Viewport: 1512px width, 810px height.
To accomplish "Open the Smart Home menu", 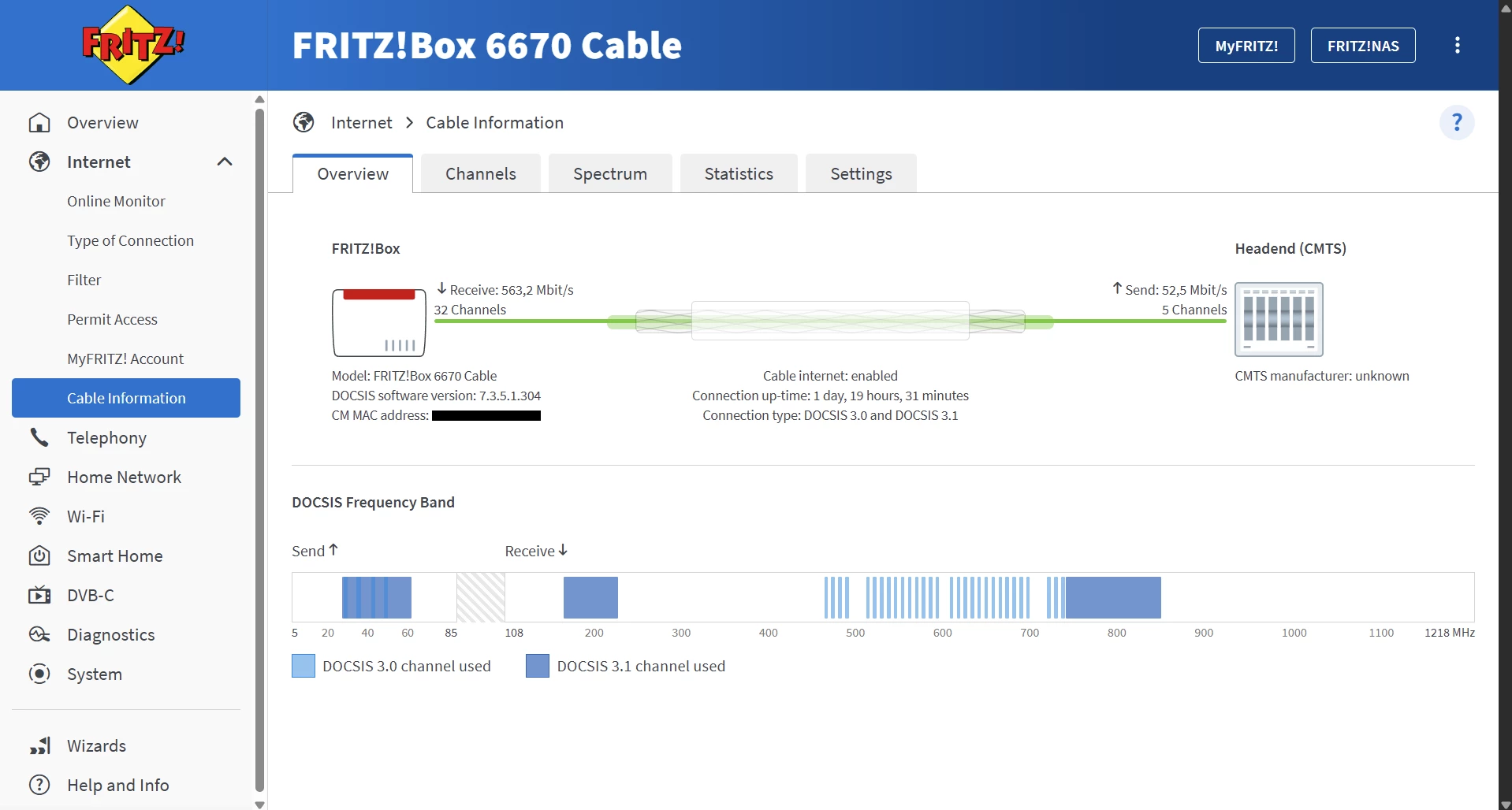I will 114,555.
